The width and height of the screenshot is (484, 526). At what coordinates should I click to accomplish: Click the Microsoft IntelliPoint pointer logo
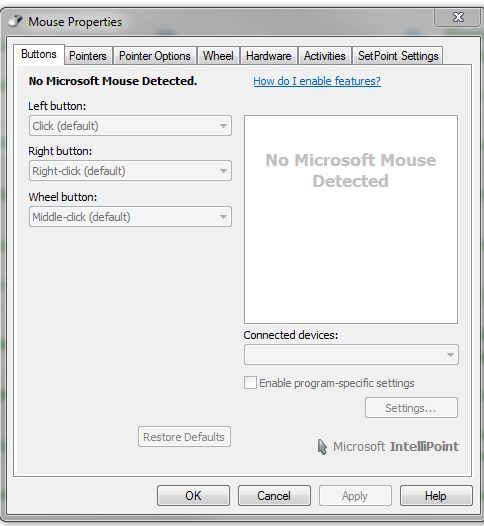[322, 447]
